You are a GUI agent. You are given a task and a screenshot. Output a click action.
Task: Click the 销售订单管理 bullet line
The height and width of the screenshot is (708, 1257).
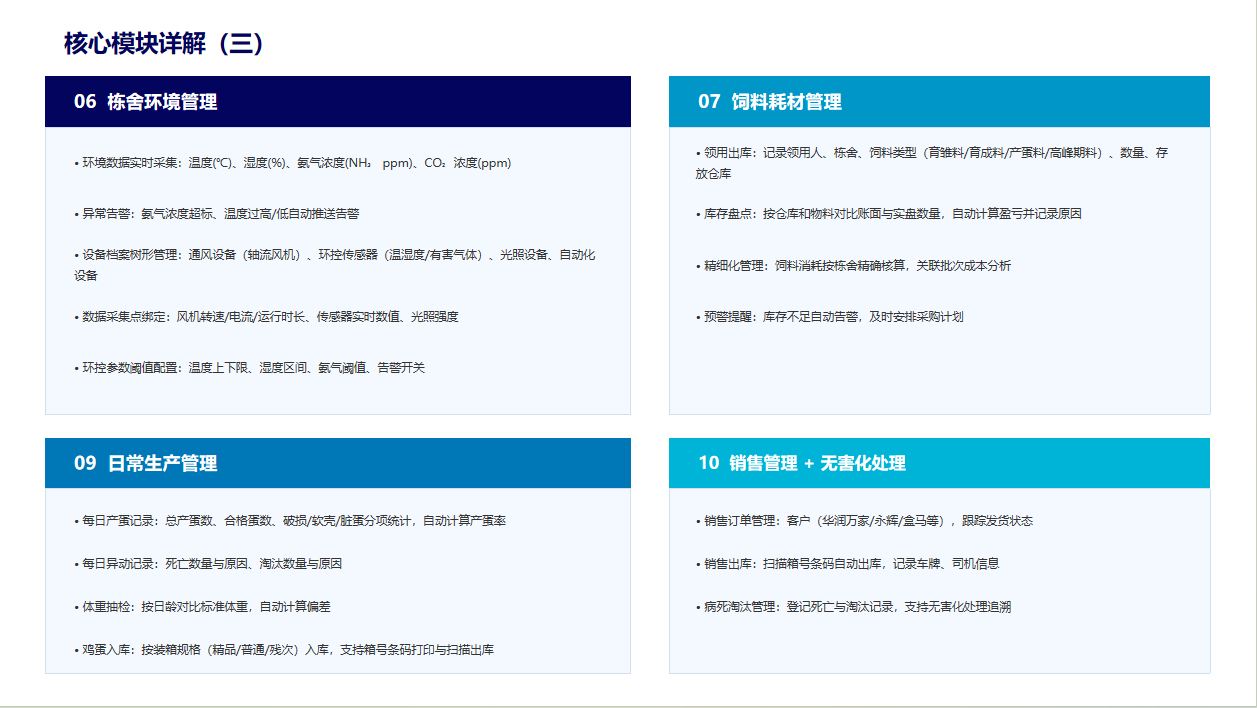[864, 521]
